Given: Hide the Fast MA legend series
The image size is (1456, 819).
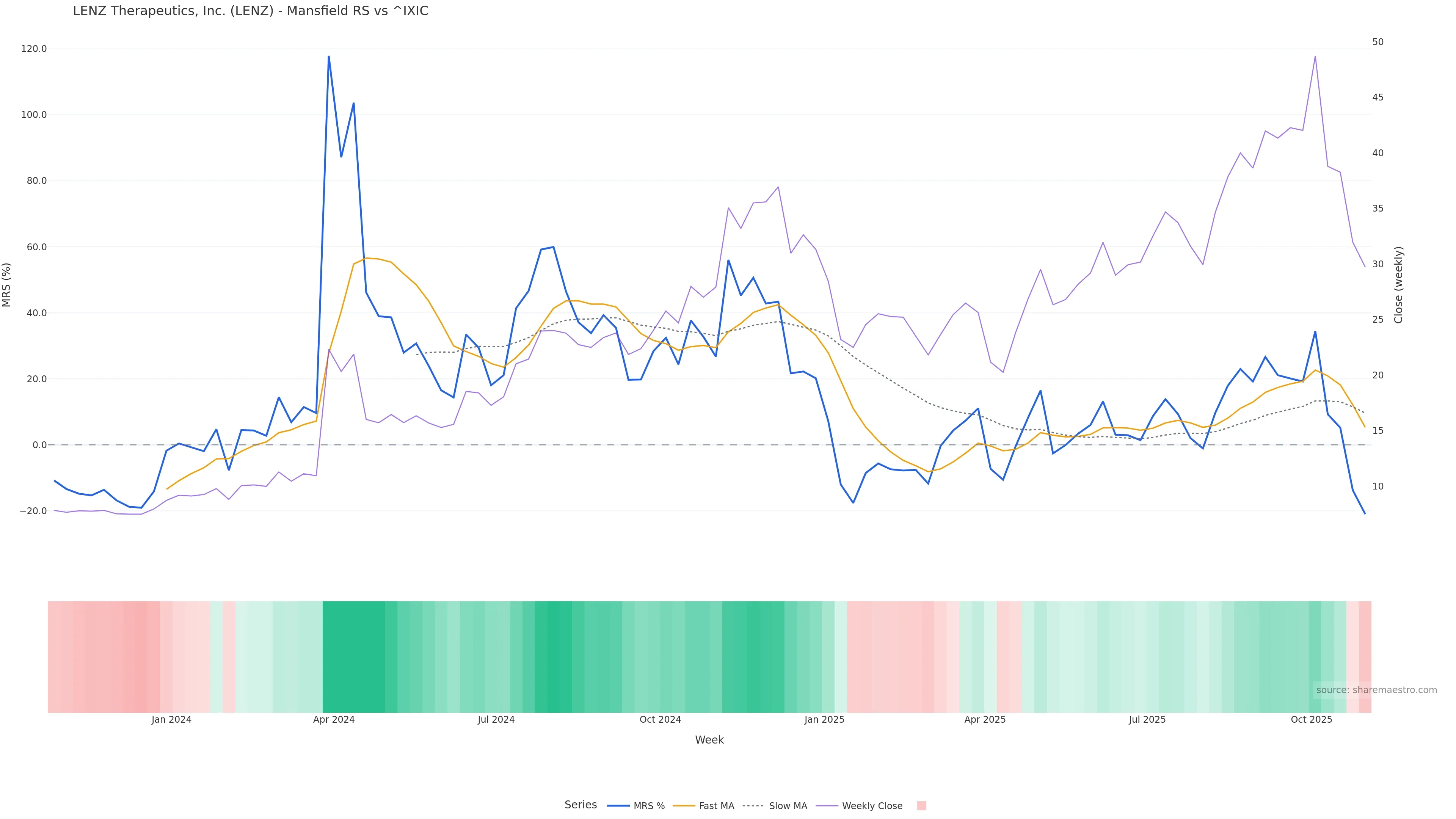Looking at the screenshot, I should coord(704,806).
